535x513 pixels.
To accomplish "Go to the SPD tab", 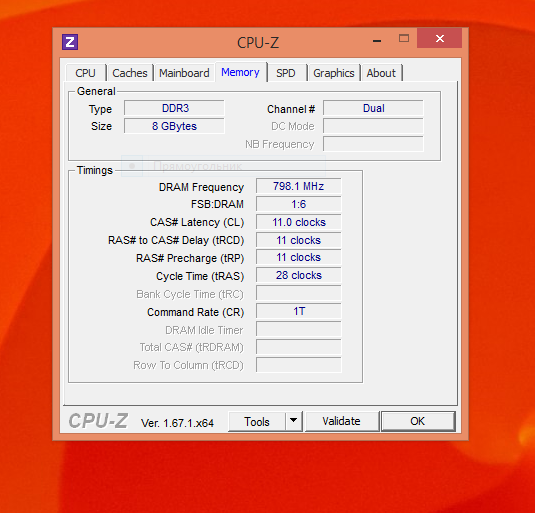I will coord(286,73).
